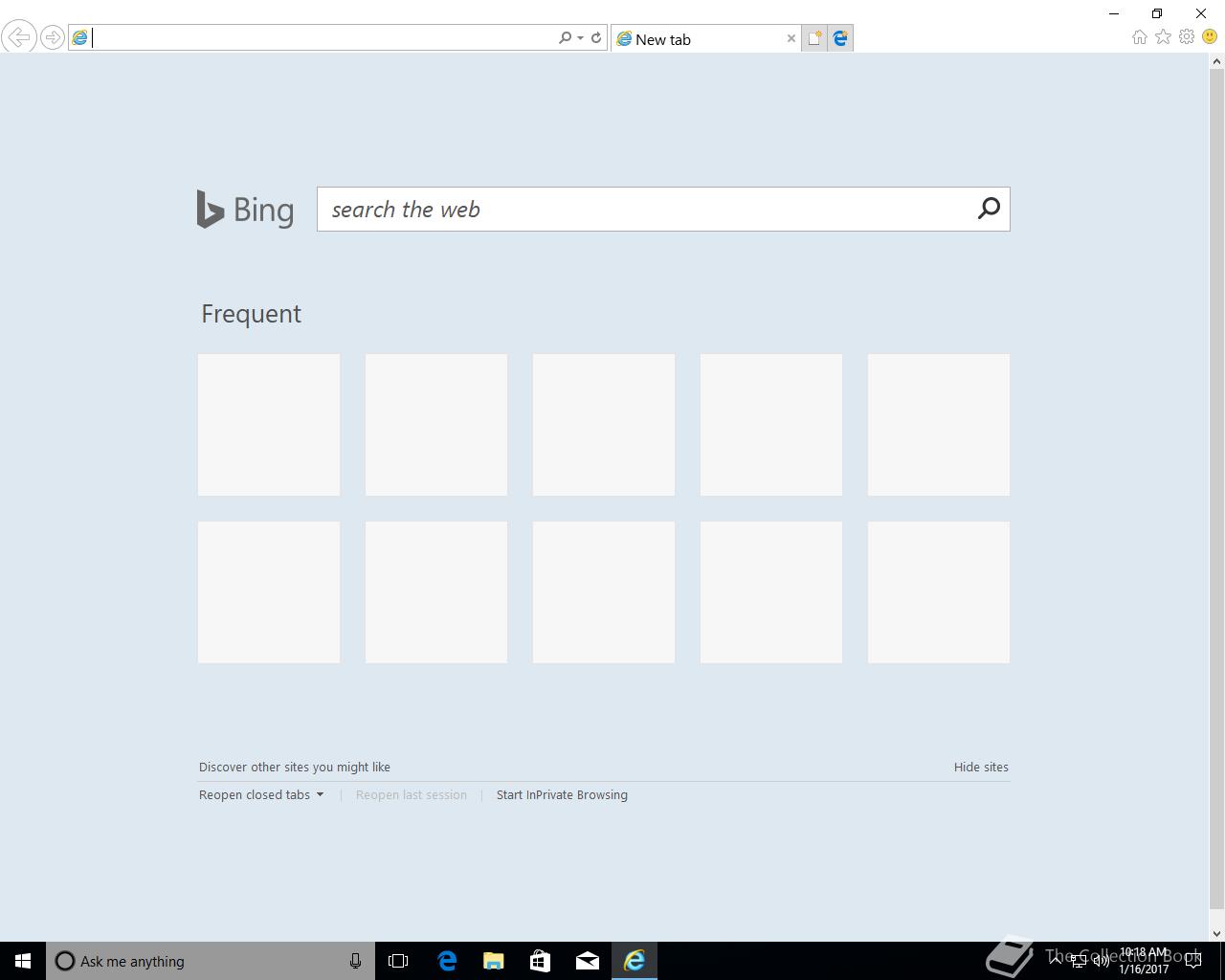Expand the Reopen closed tabs dropdown
The height and width of the screenshot is (980, 1225).
click(x=261, y=794)
